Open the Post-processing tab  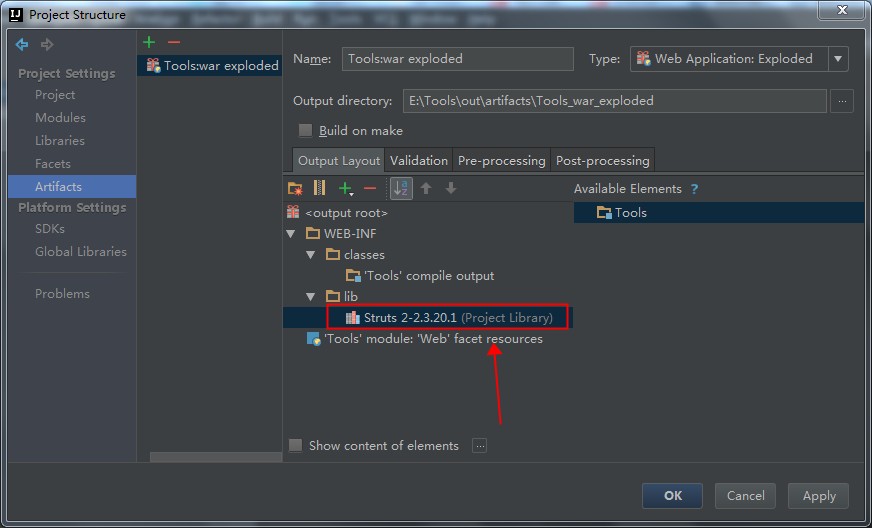click(x=603, y=161)
